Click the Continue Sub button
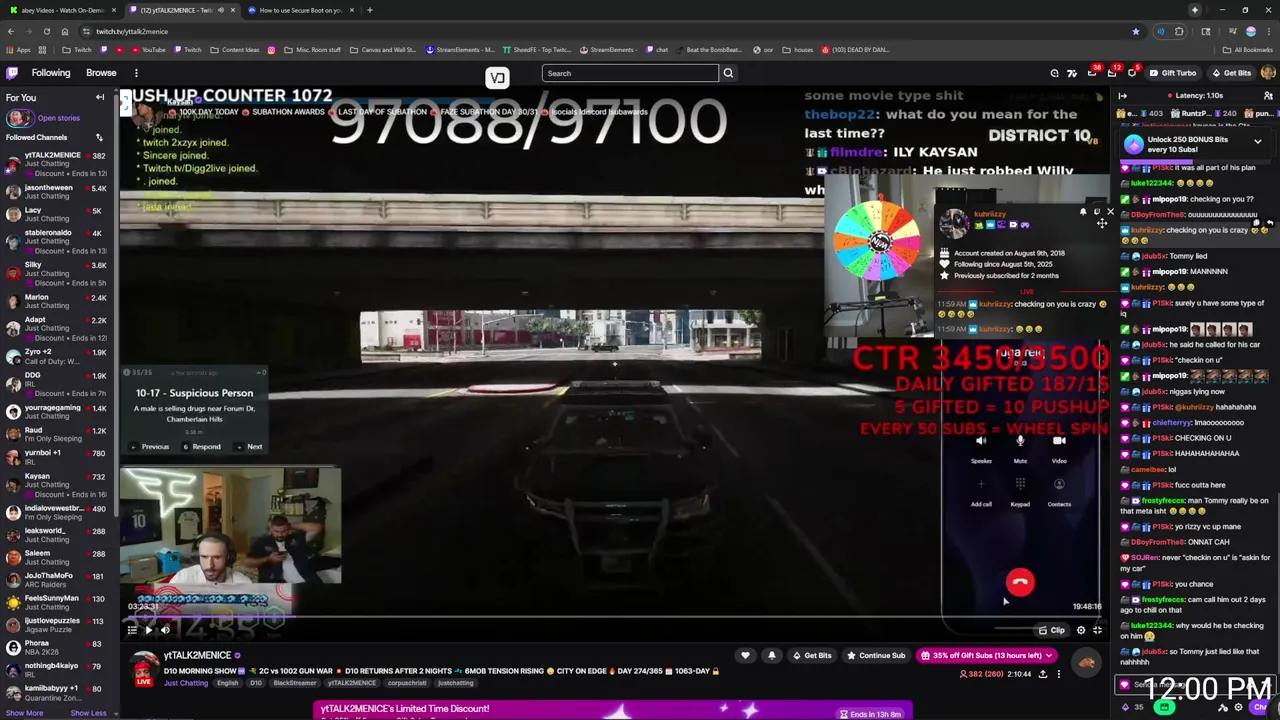 tap(876, 656)
